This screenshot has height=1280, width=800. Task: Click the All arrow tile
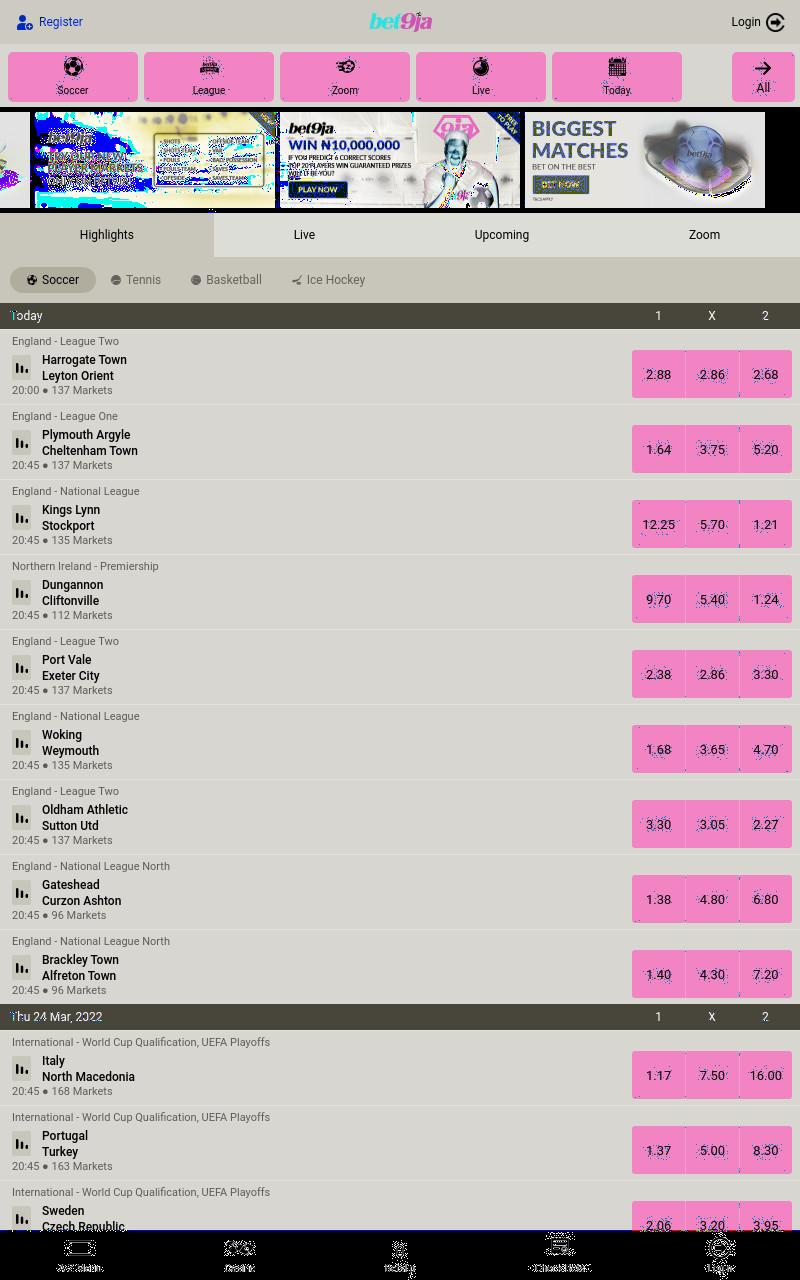pos(763,77)
